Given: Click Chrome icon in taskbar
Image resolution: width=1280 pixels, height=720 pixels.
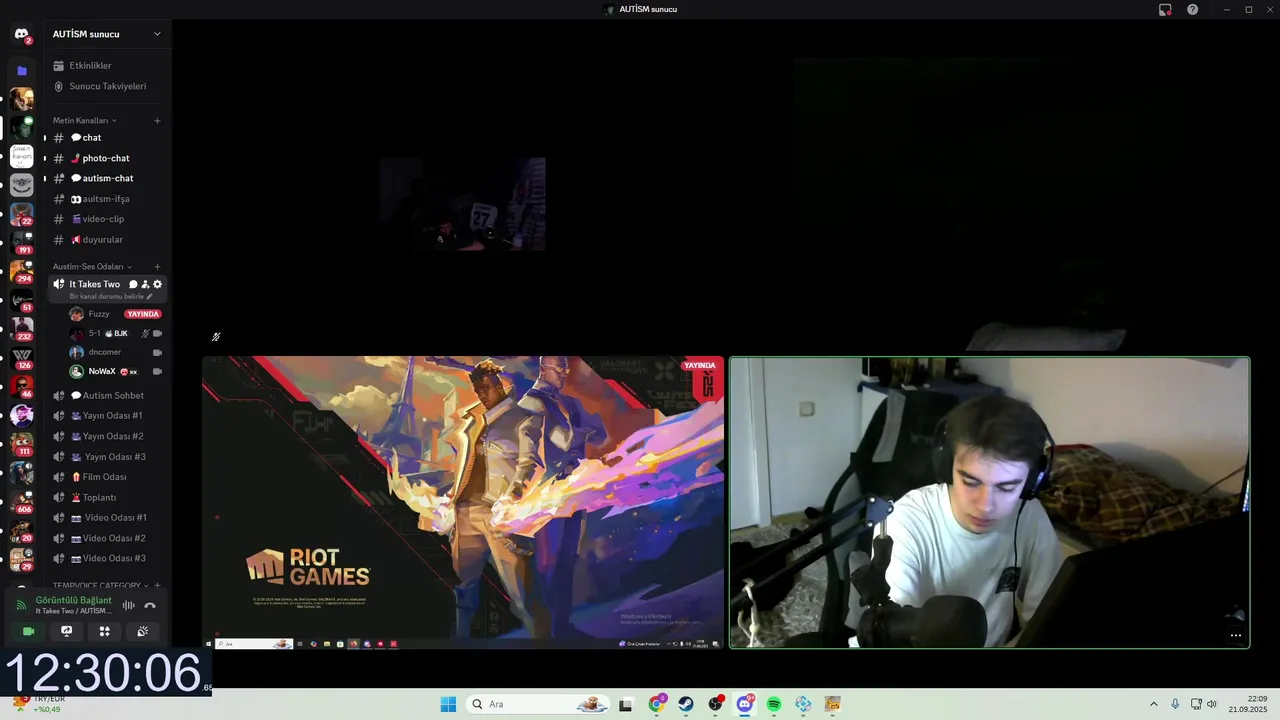Looking at the screenshot, I should tap(656, 704).
